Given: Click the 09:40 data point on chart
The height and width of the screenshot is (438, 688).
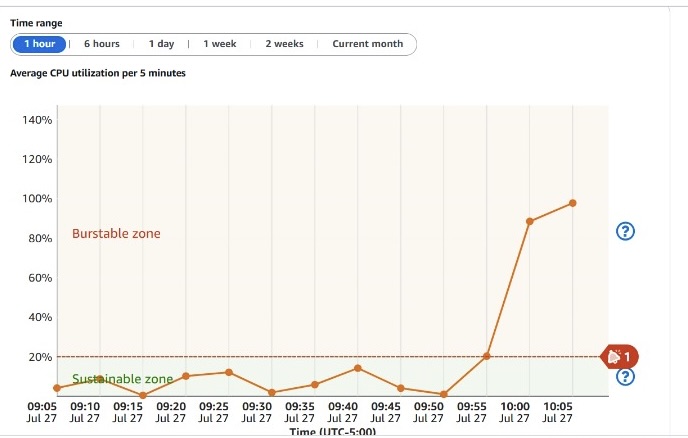Looking at the screenshot, I should click(358, 368).
